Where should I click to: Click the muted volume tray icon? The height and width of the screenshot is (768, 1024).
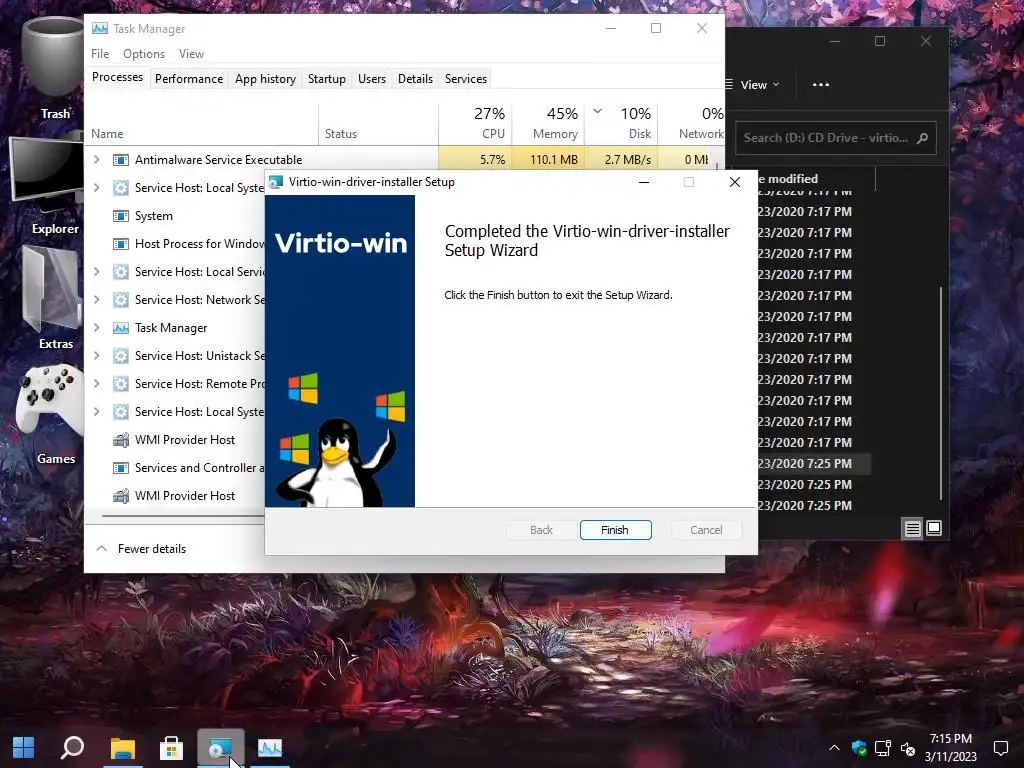click(x=908, y=748)
